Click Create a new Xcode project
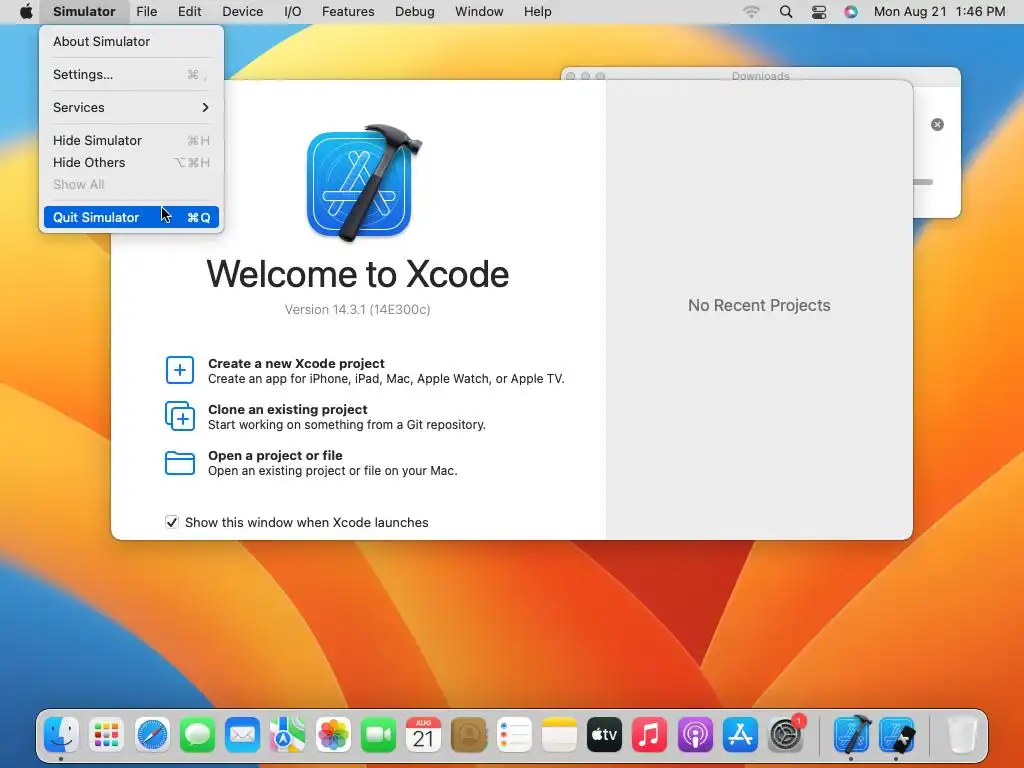Screen dimensions: 1024x768 [x=296, y=363]
